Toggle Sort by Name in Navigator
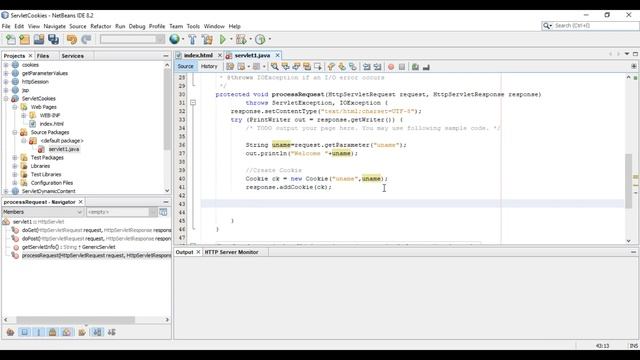 [97, 332]
